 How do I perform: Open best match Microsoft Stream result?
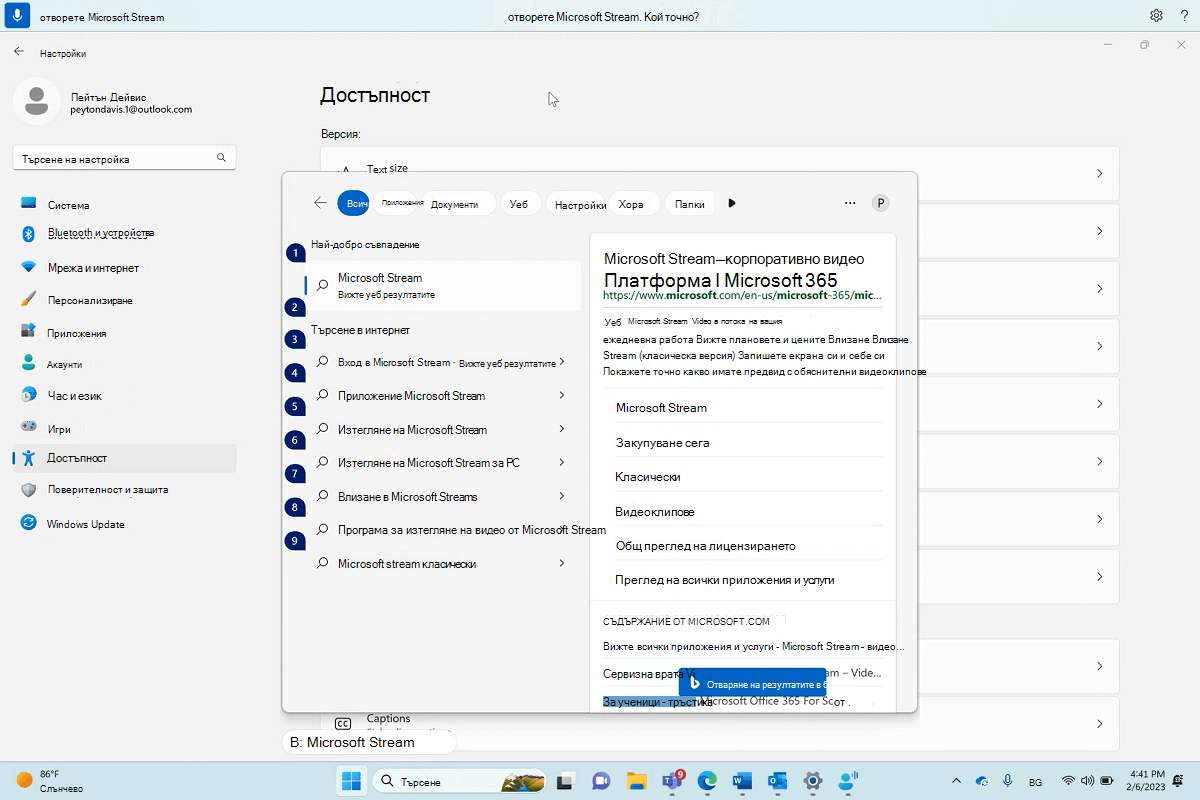click(x=443, y=285)
